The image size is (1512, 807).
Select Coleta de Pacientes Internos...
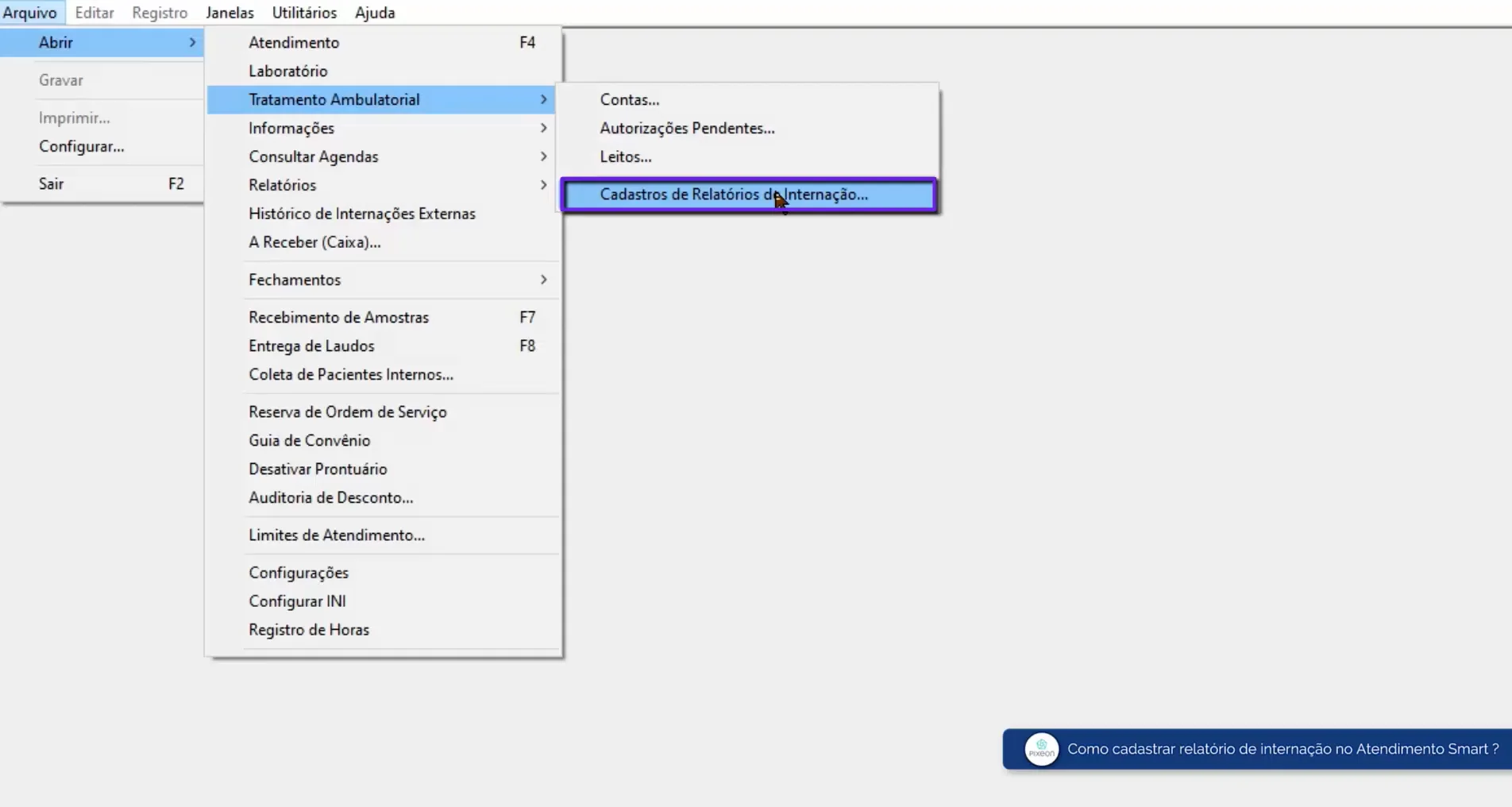pos(383,374)
